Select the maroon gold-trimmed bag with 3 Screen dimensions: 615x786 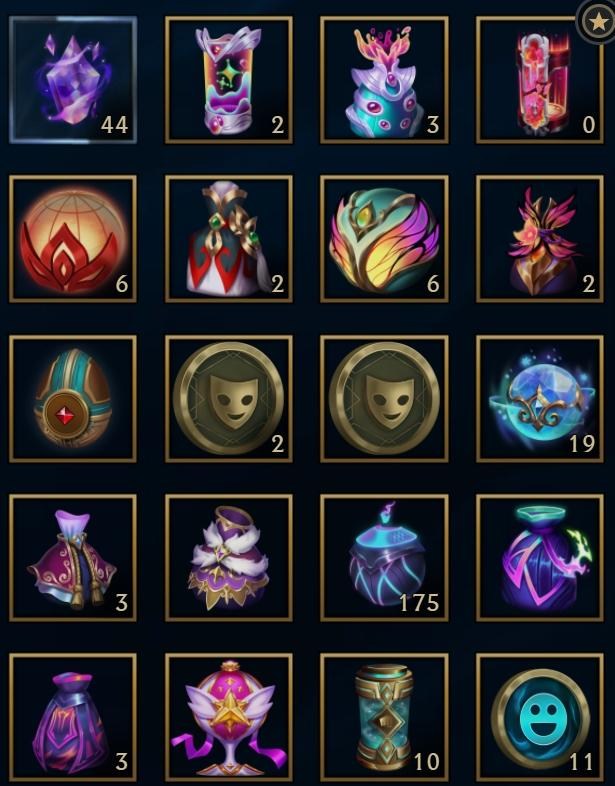click(73, 557)
